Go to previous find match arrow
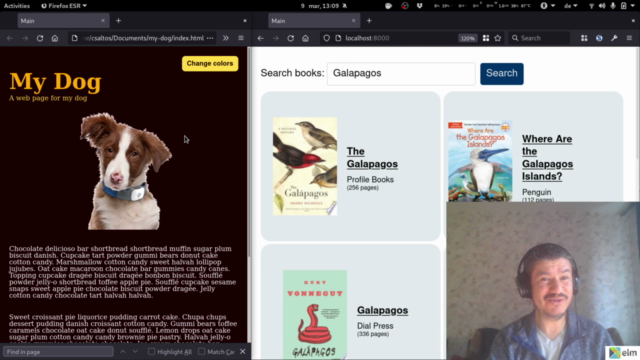This screenshot has width=640, height=360. click(x=123, y=351)
